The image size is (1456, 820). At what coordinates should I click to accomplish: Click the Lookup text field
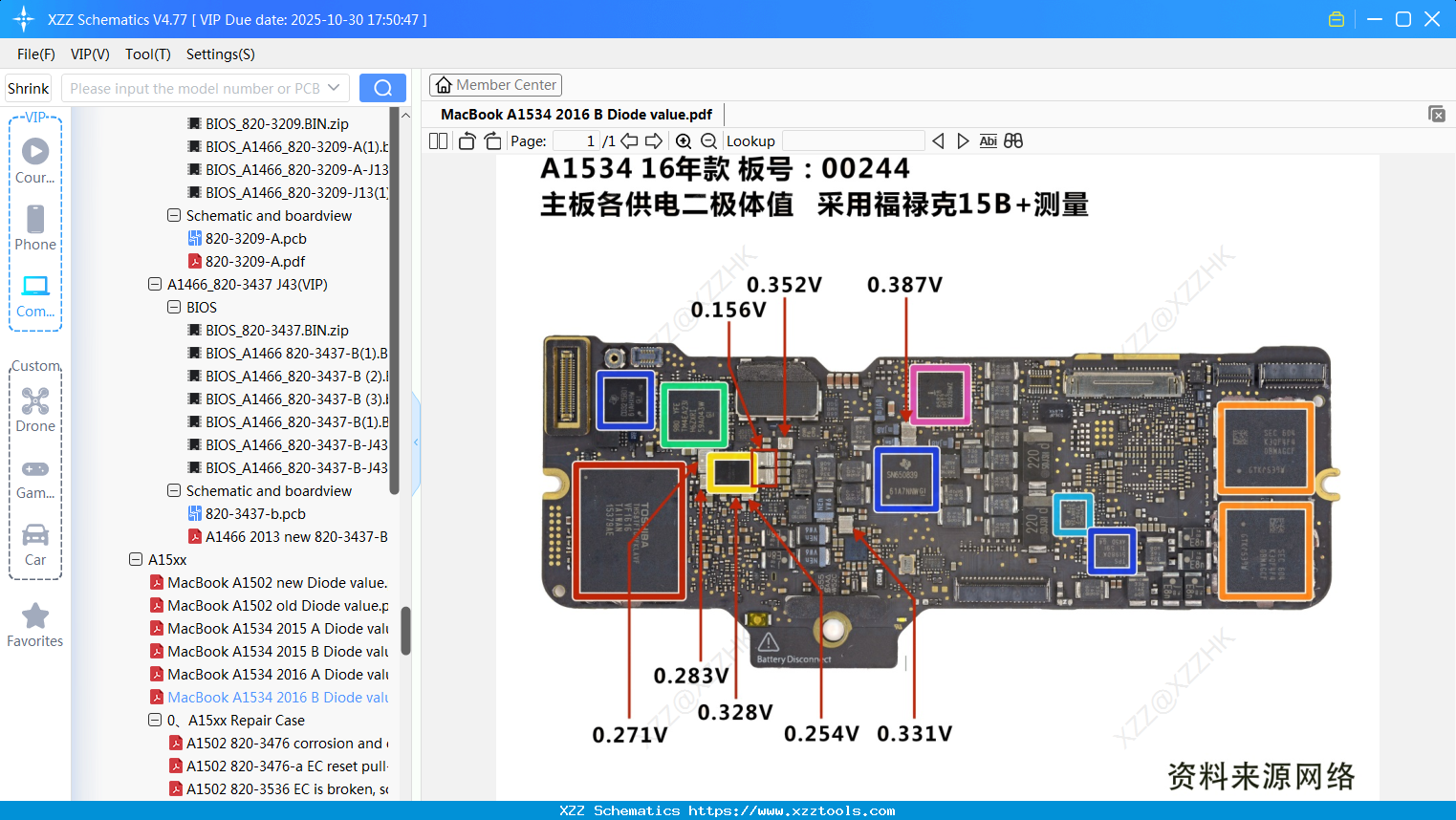[854, 140]
